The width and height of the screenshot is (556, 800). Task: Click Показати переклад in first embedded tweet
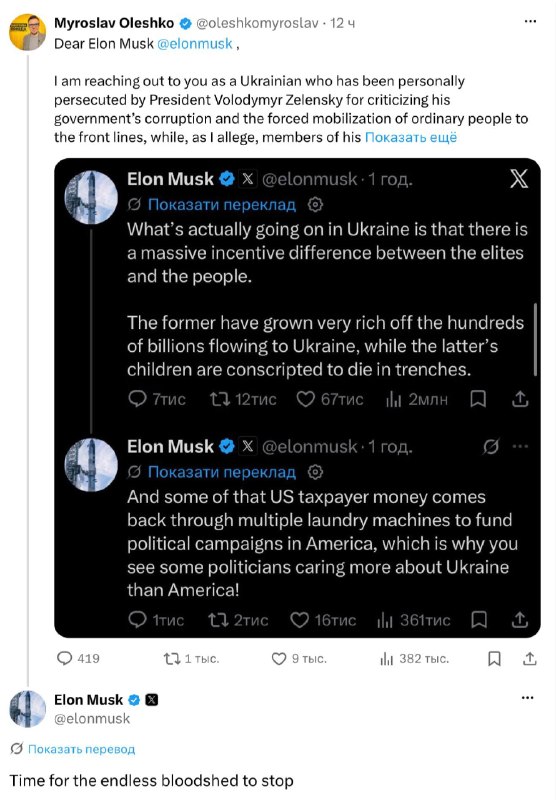pyautogui.click(x=221, y=205)
